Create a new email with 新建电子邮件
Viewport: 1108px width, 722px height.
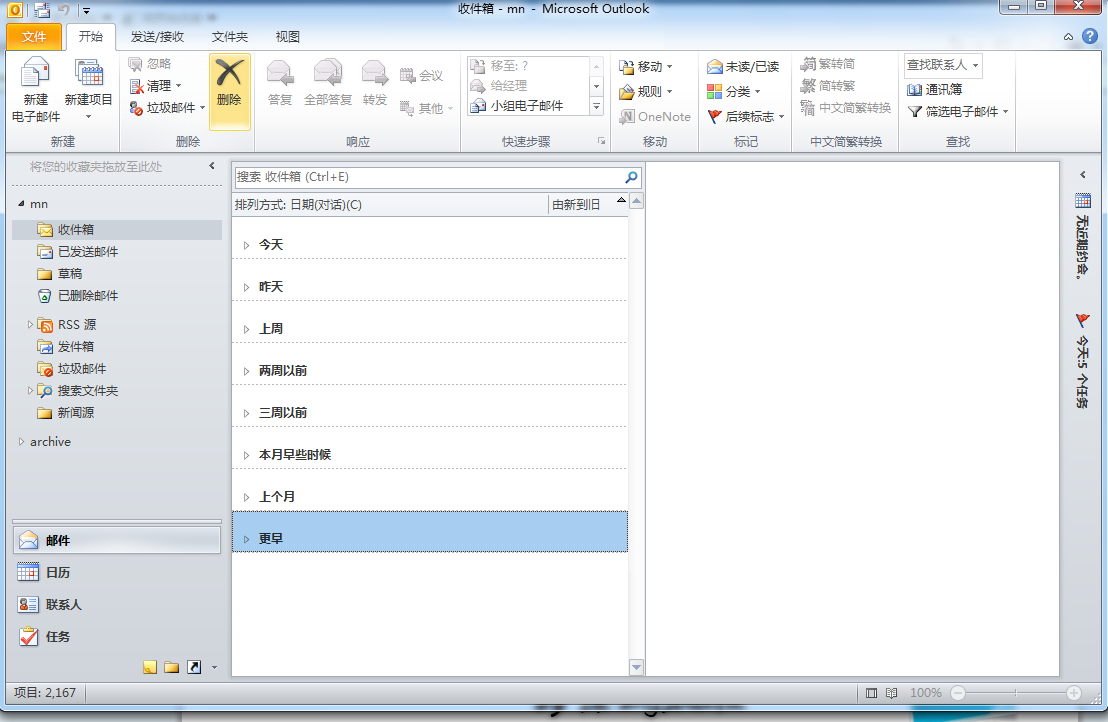[x=35, y=90]
